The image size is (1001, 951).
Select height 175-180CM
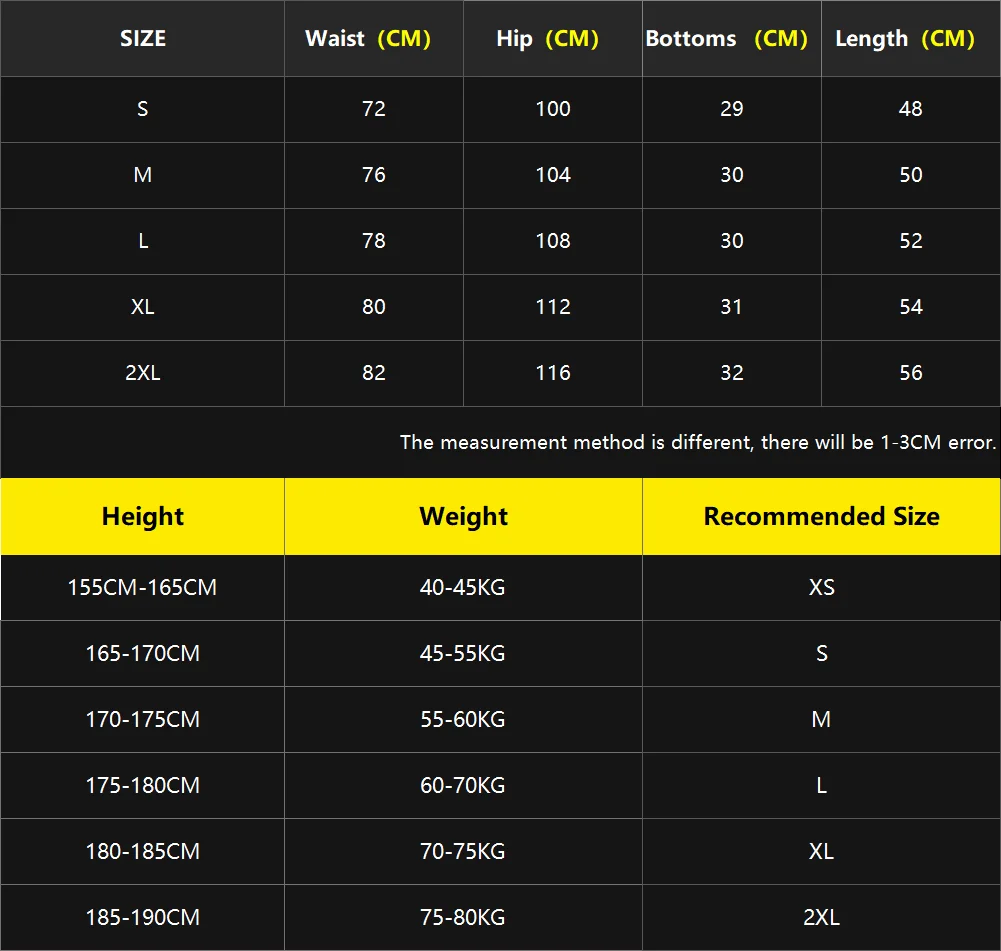143,786
